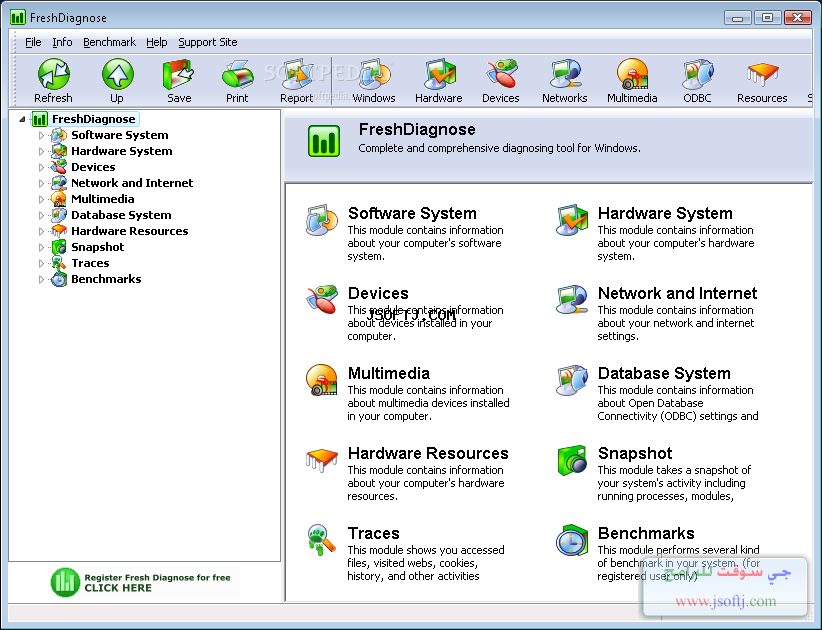Expand the Database System tree node

(41, 215)
